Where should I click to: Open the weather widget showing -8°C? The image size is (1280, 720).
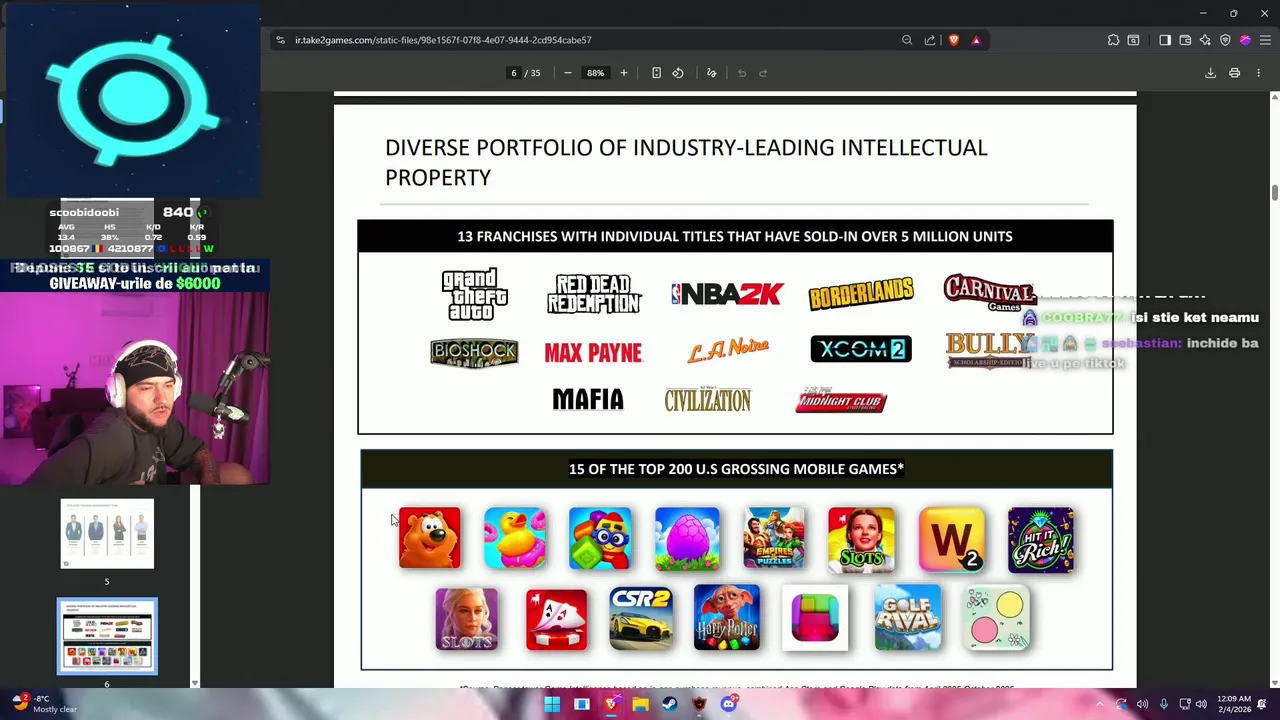[45, 704]
